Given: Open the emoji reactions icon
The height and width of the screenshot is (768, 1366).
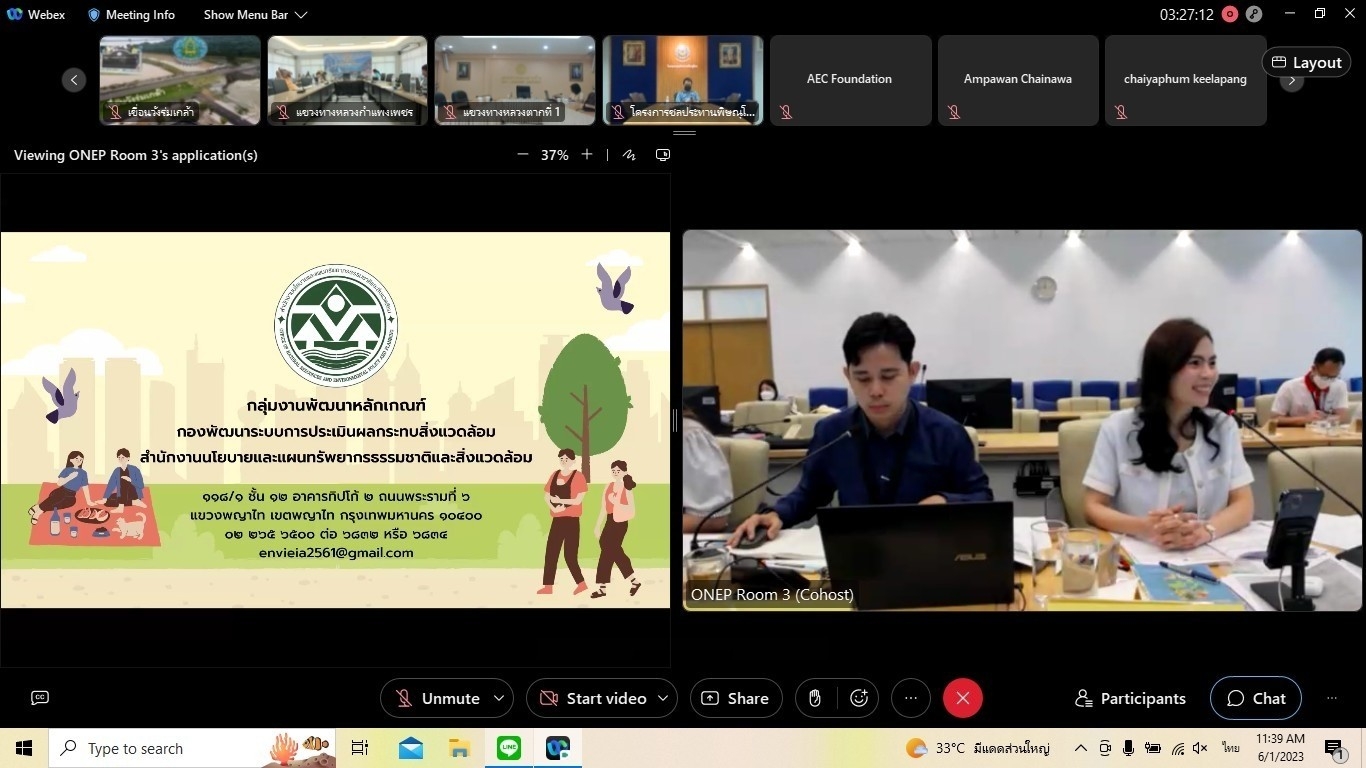Looking at the screenshot, I should tap(859, 698).
